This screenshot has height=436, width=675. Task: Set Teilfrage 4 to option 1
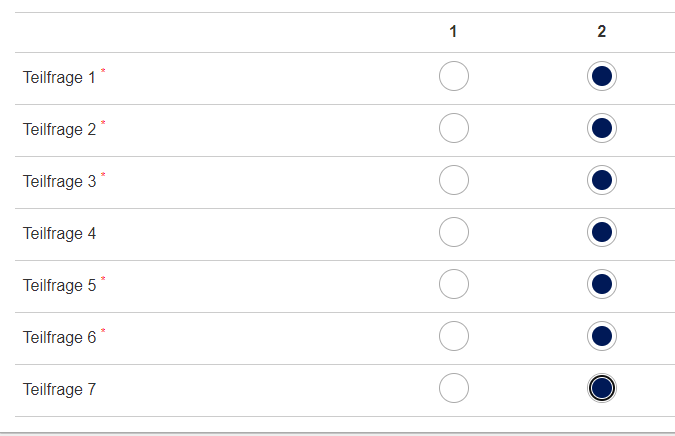[454, 232]
